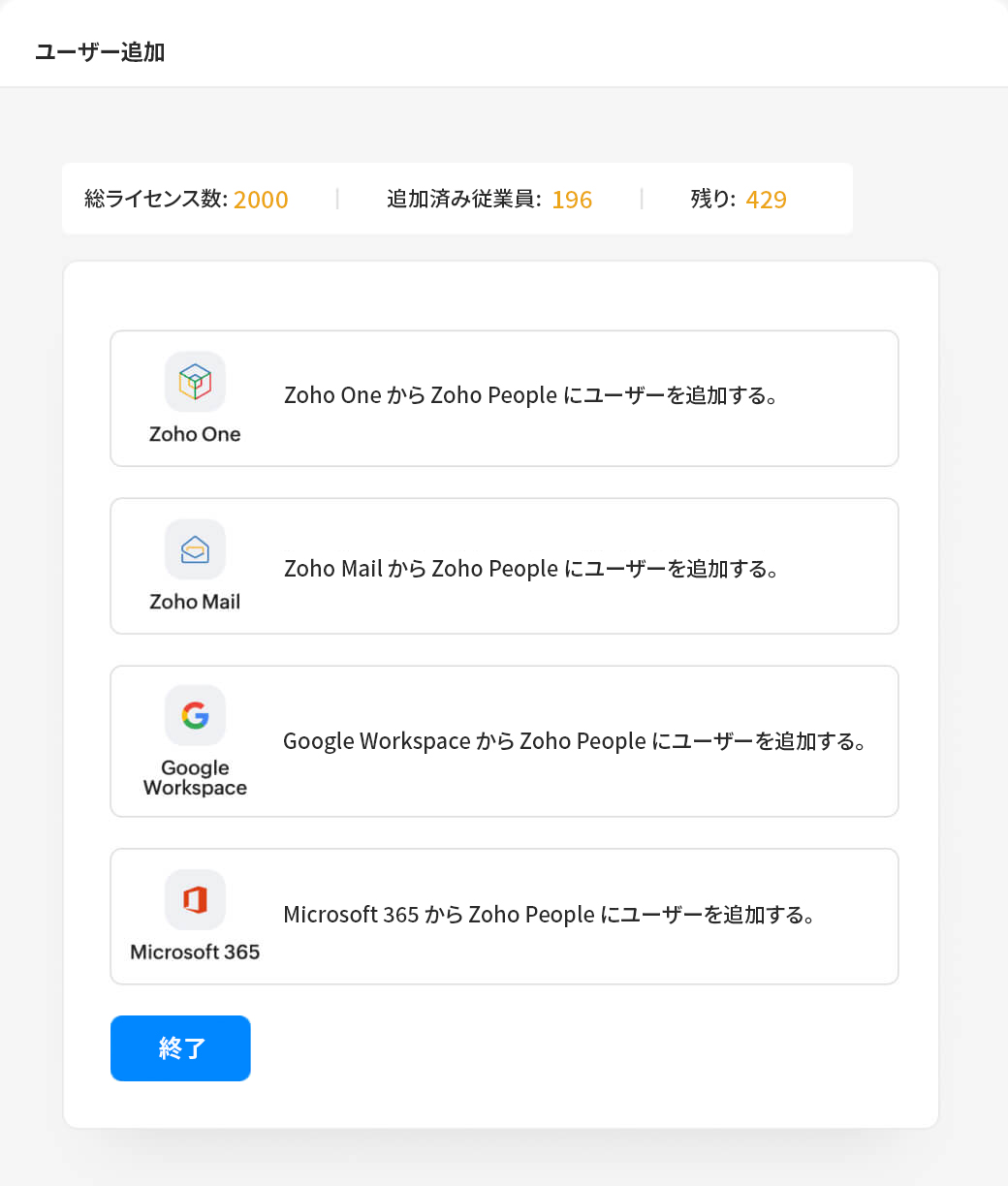Click the Zoho One icon

pos(195,382)
